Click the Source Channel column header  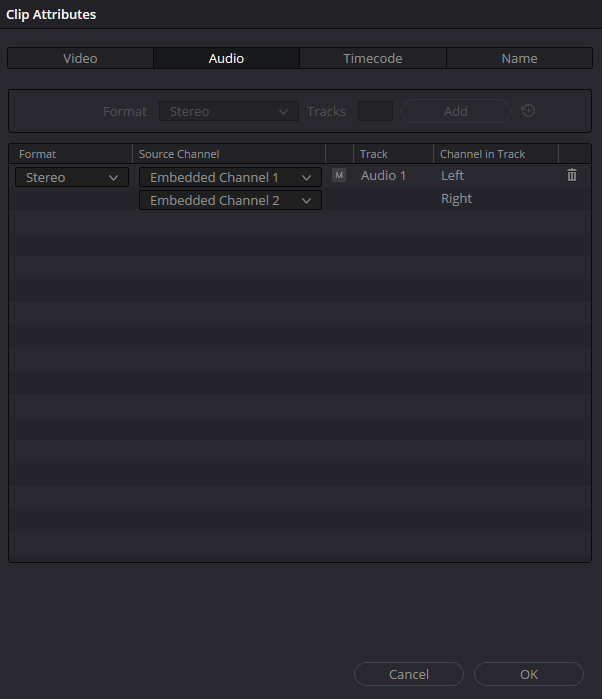click(x=179, y=154)
